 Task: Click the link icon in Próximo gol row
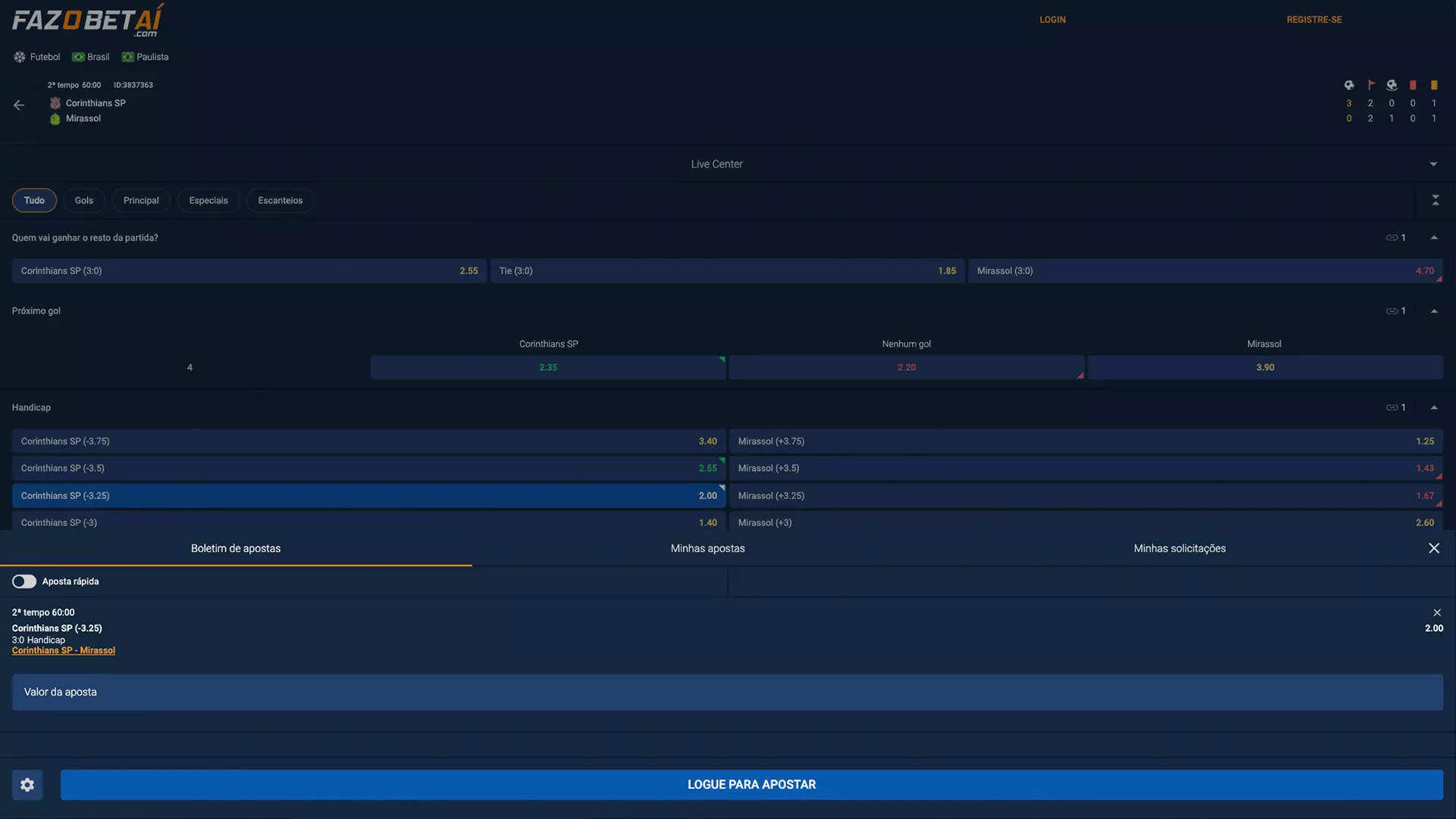click(1392, 311)
